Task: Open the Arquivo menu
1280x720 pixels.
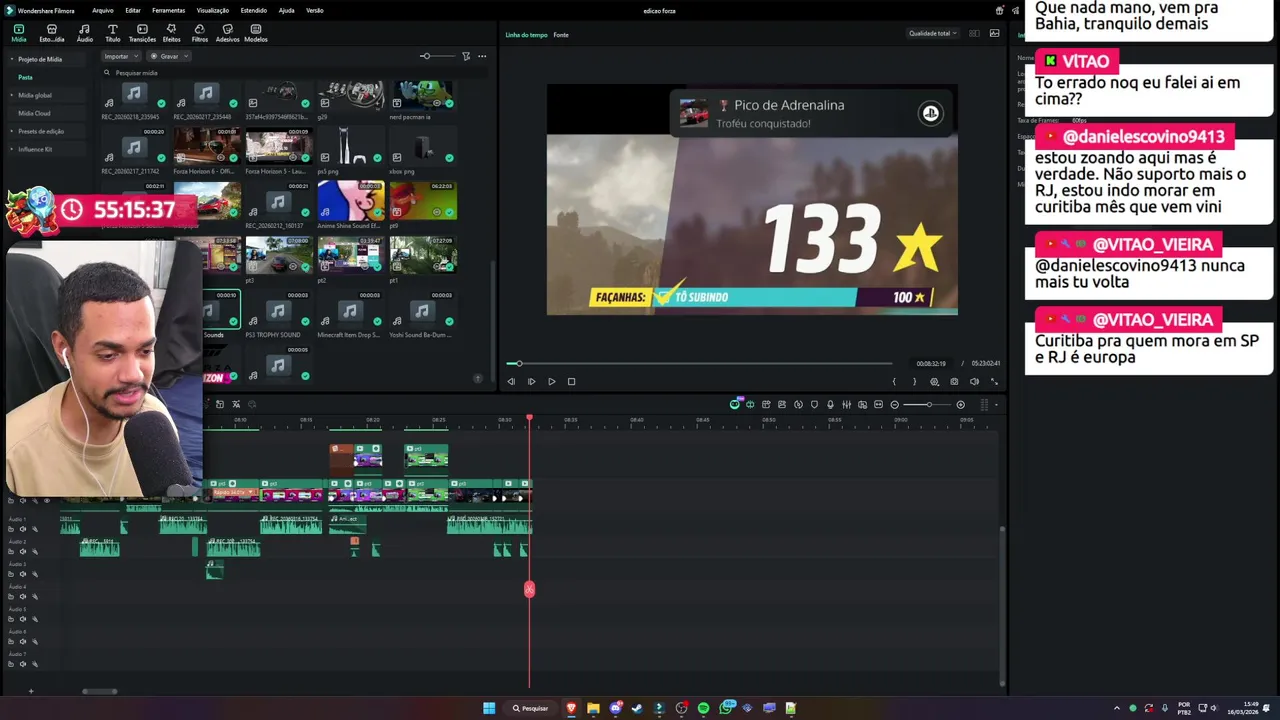Action: coord(102,10)
